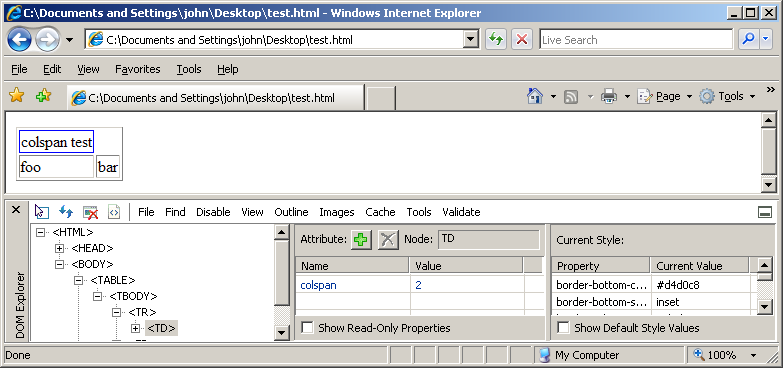Click the 'bar' table cell
Screen dimensions: 783x368
(108, 166)
